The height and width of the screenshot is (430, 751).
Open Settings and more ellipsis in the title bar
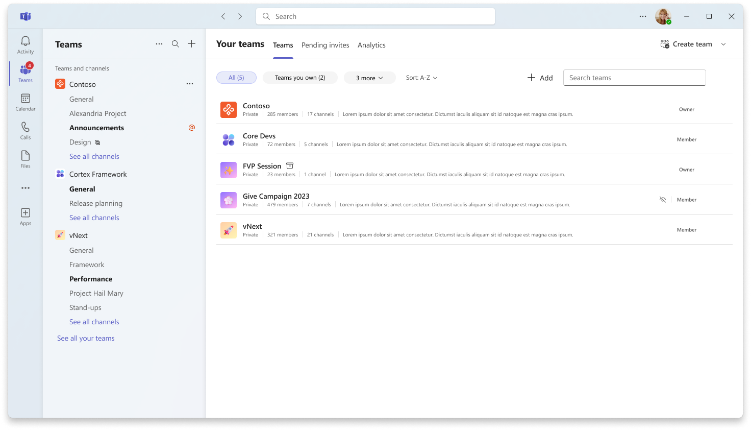[643, 16]
